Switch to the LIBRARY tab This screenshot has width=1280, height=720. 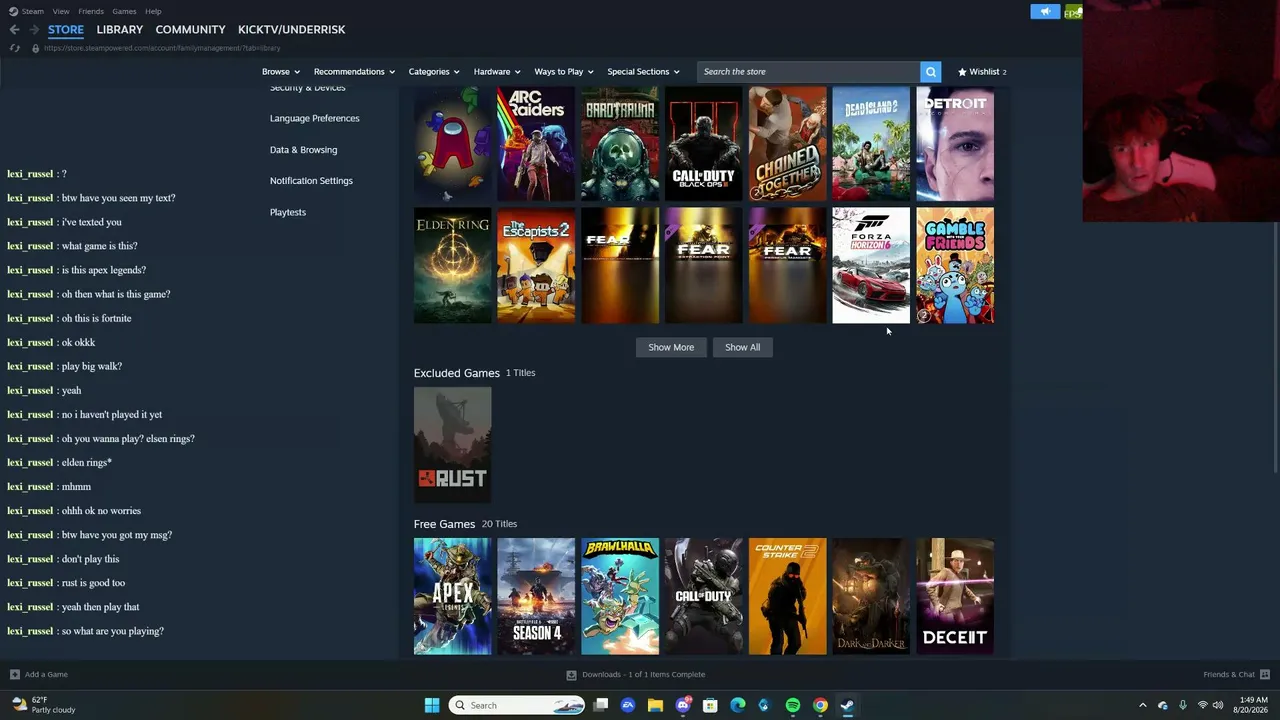120,30
